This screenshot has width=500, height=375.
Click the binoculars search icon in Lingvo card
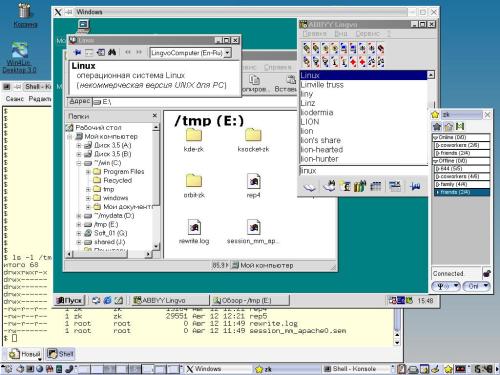[x=112, y=52]
